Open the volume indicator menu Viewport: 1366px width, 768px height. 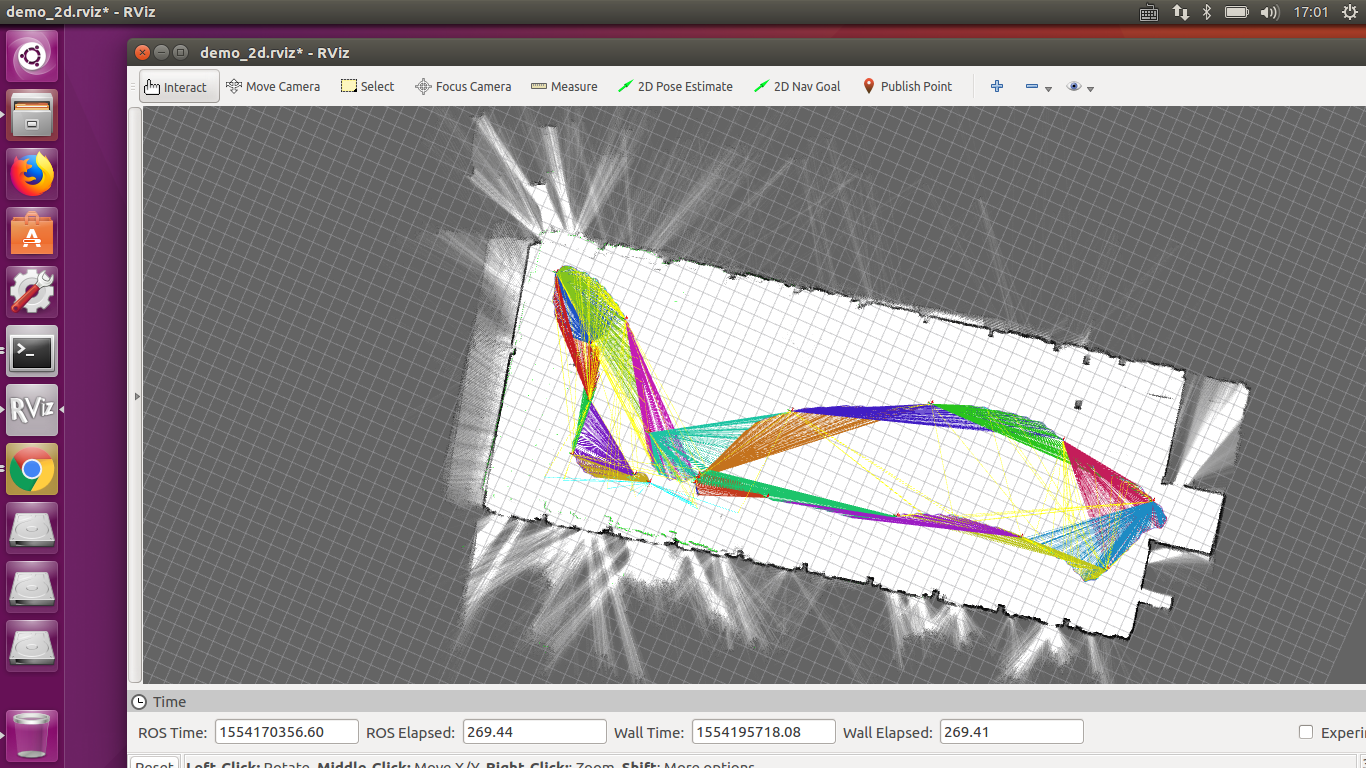tap(1271, 12)
